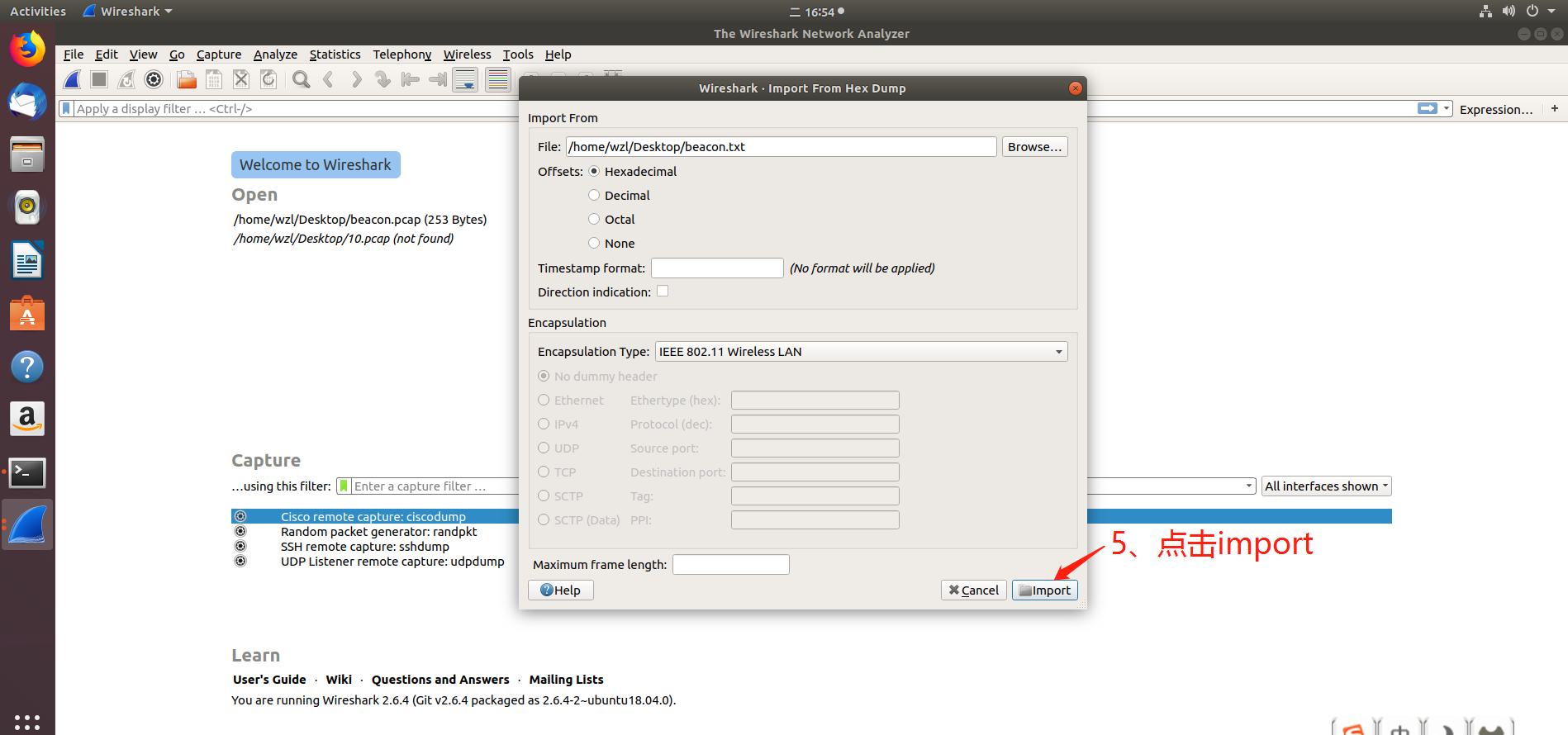Click the close capture file icon
Viewport: 1568px width, 735px height.
pos(241,79)
